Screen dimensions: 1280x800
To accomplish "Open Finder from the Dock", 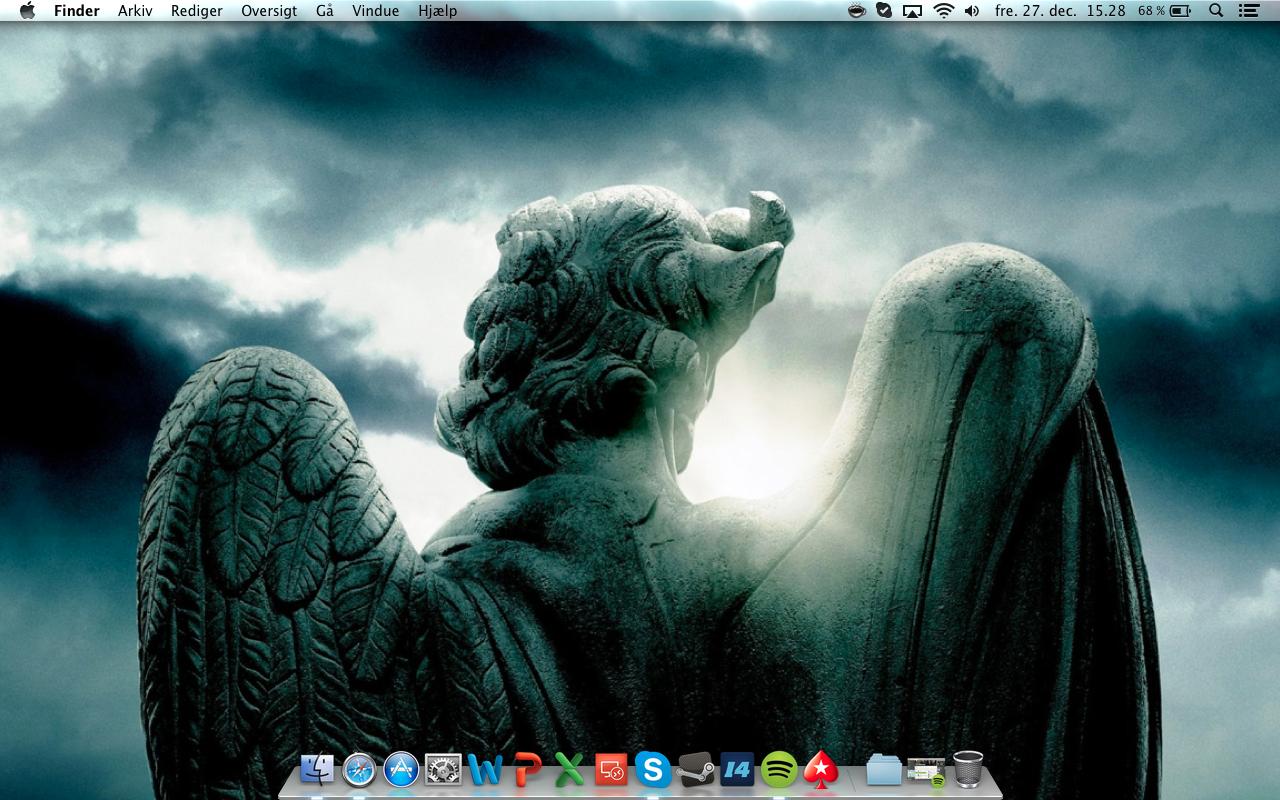I will tap(317, 769).
